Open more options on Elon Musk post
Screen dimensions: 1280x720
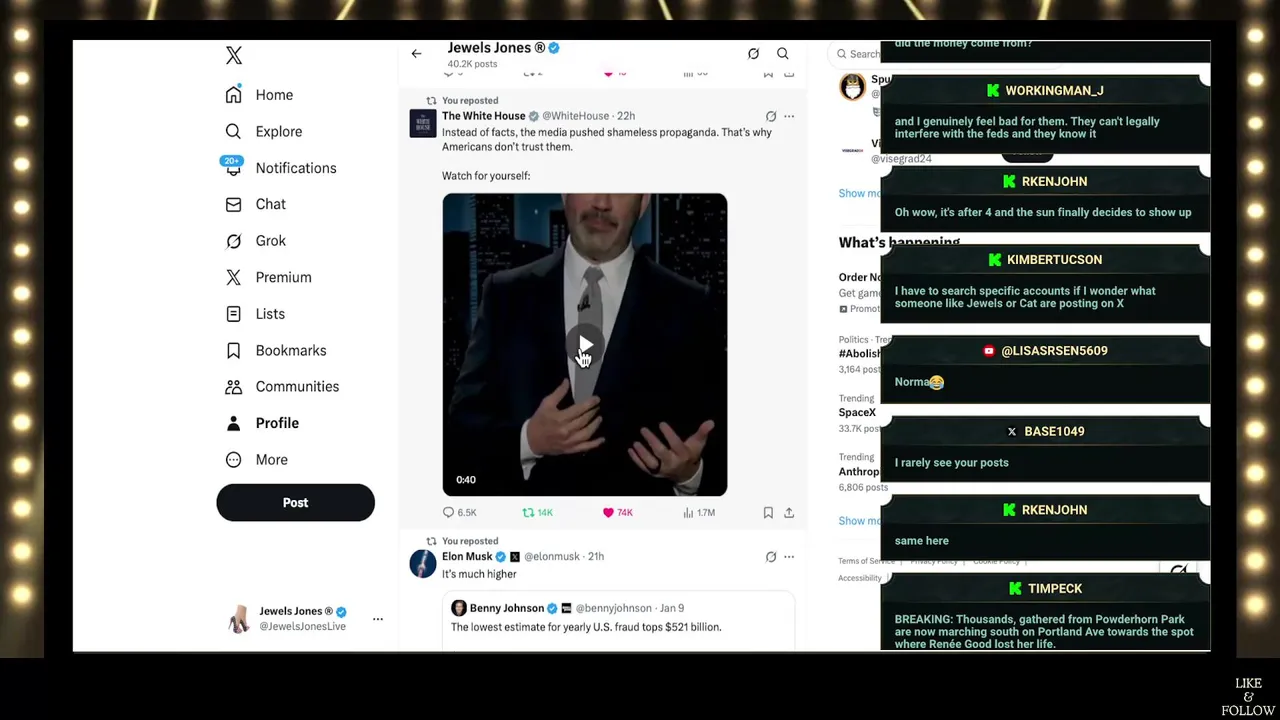pos(789,557)
